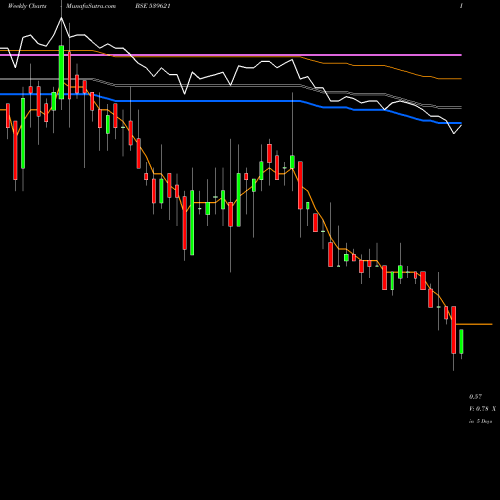500x500 pixels.
Task: Click the 'V: 0.78 X' volume text
Action: pyautogui.click(x=482, y=409)
